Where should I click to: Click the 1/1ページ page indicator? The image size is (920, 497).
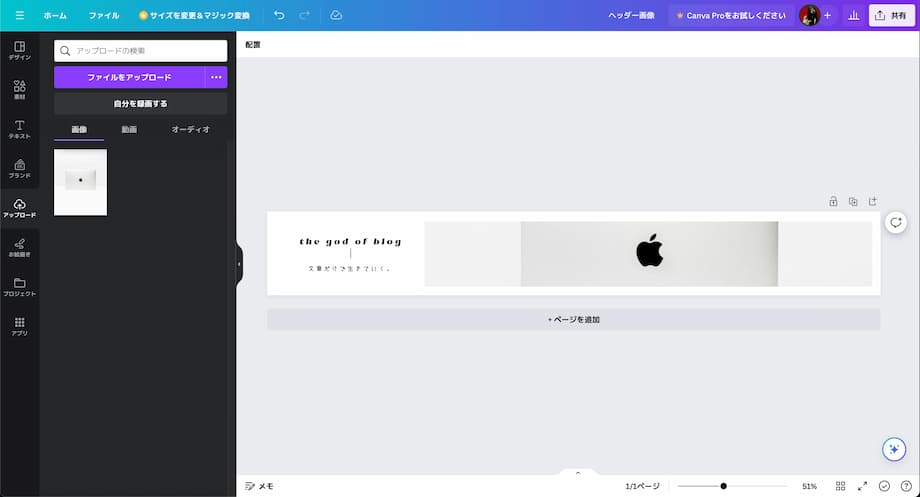(x=642, y=486)
